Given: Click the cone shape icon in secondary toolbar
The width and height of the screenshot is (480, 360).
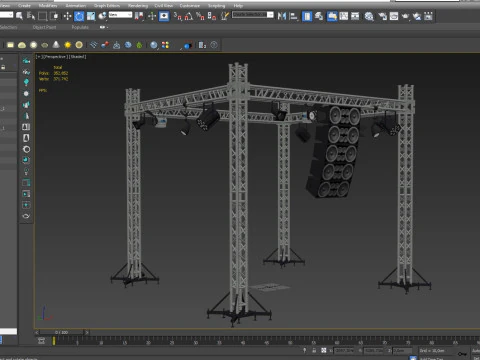Looking at the screenshot, I should coord(56,45).
